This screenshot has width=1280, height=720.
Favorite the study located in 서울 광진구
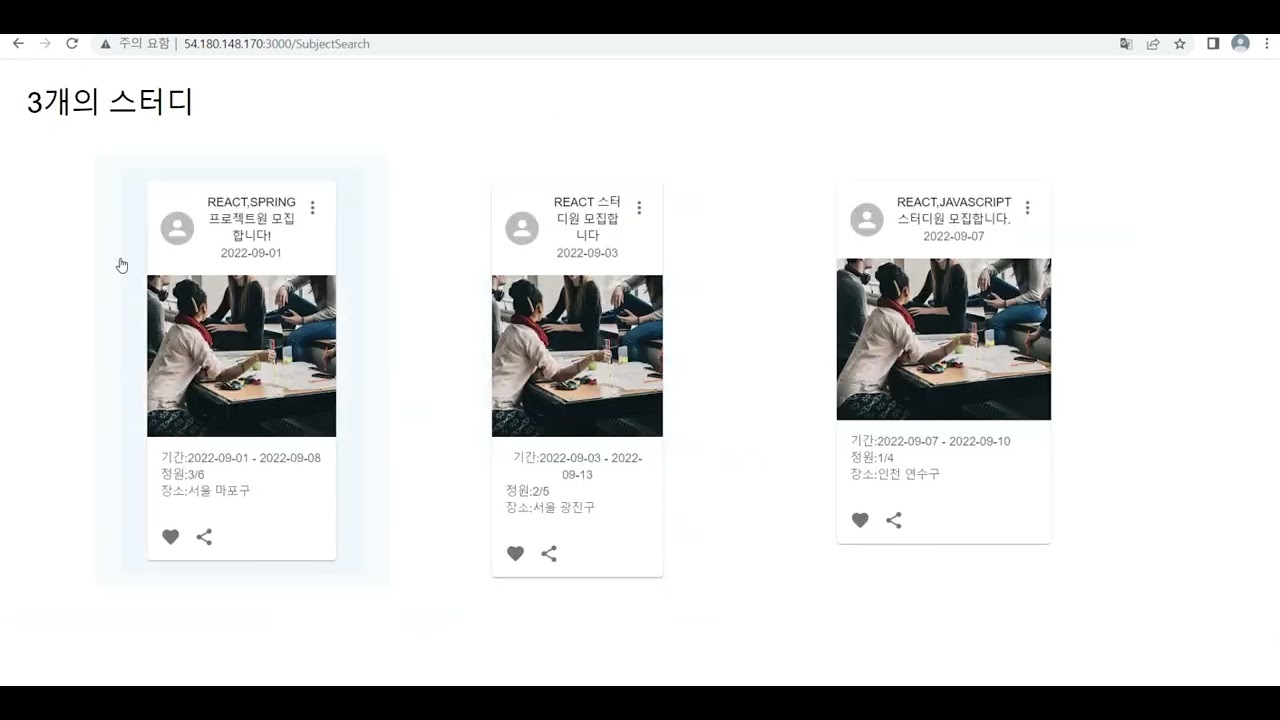[x=515, y=554]
